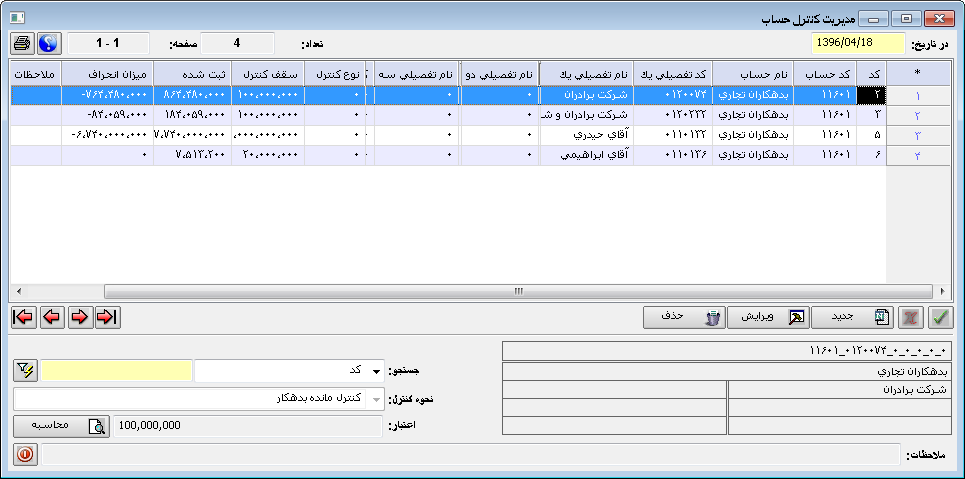The height and width of the screenshot is (479, 965).
Task: Click the printer icon
Action: tap(23, 44)
